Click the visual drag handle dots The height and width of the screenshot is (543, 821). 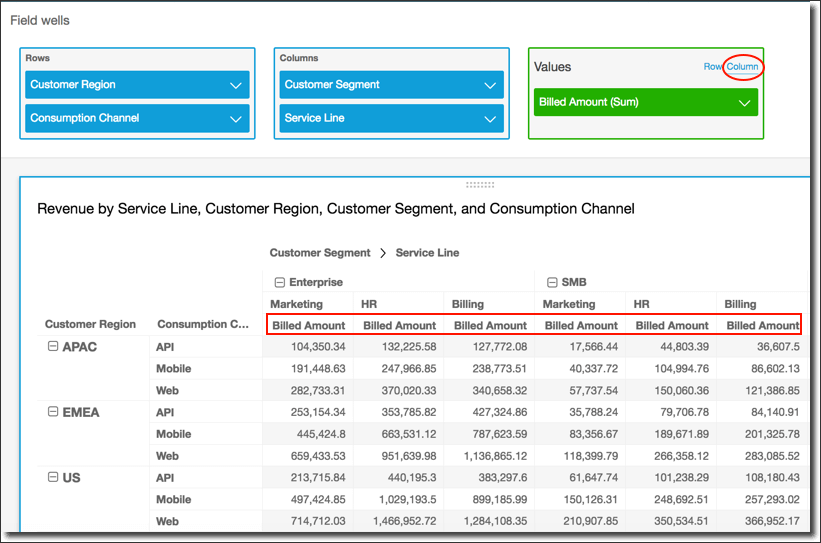coord(480,185)
